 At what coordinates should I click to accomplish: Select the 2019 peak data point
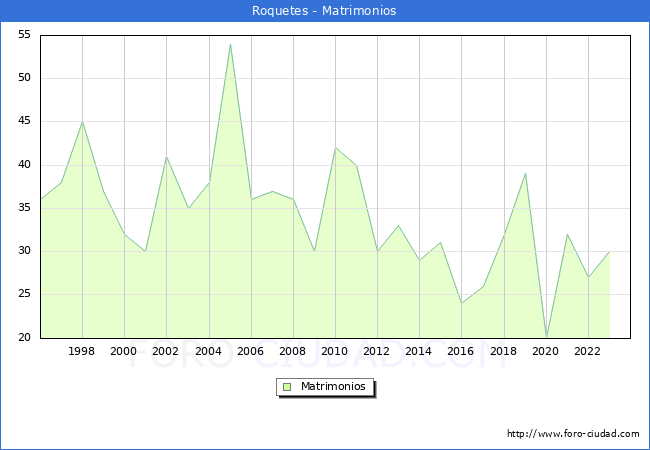tap(526, 174)
